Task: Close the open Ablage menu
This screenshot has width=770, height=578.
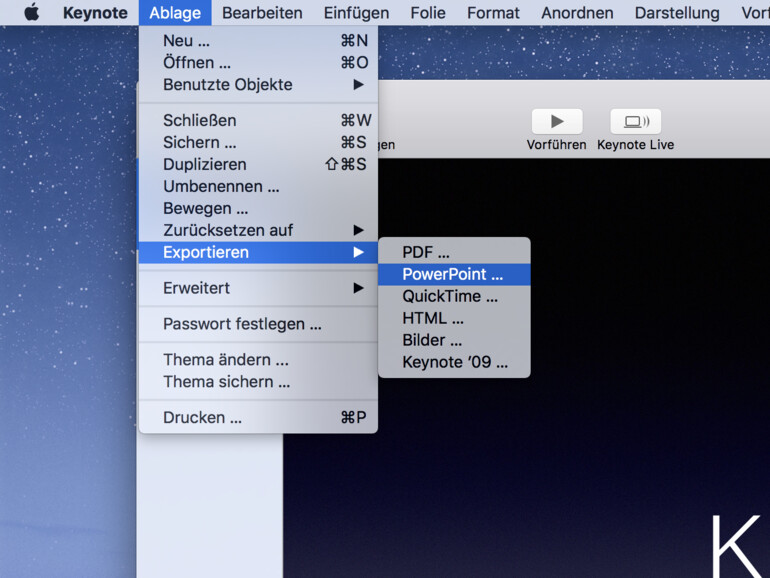Action: coord(175,12)
